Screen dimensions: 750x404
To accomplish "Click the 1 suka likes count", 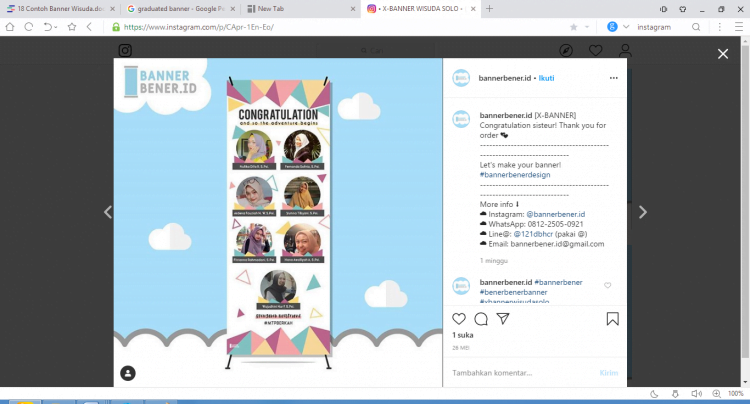I will (463, 335).
